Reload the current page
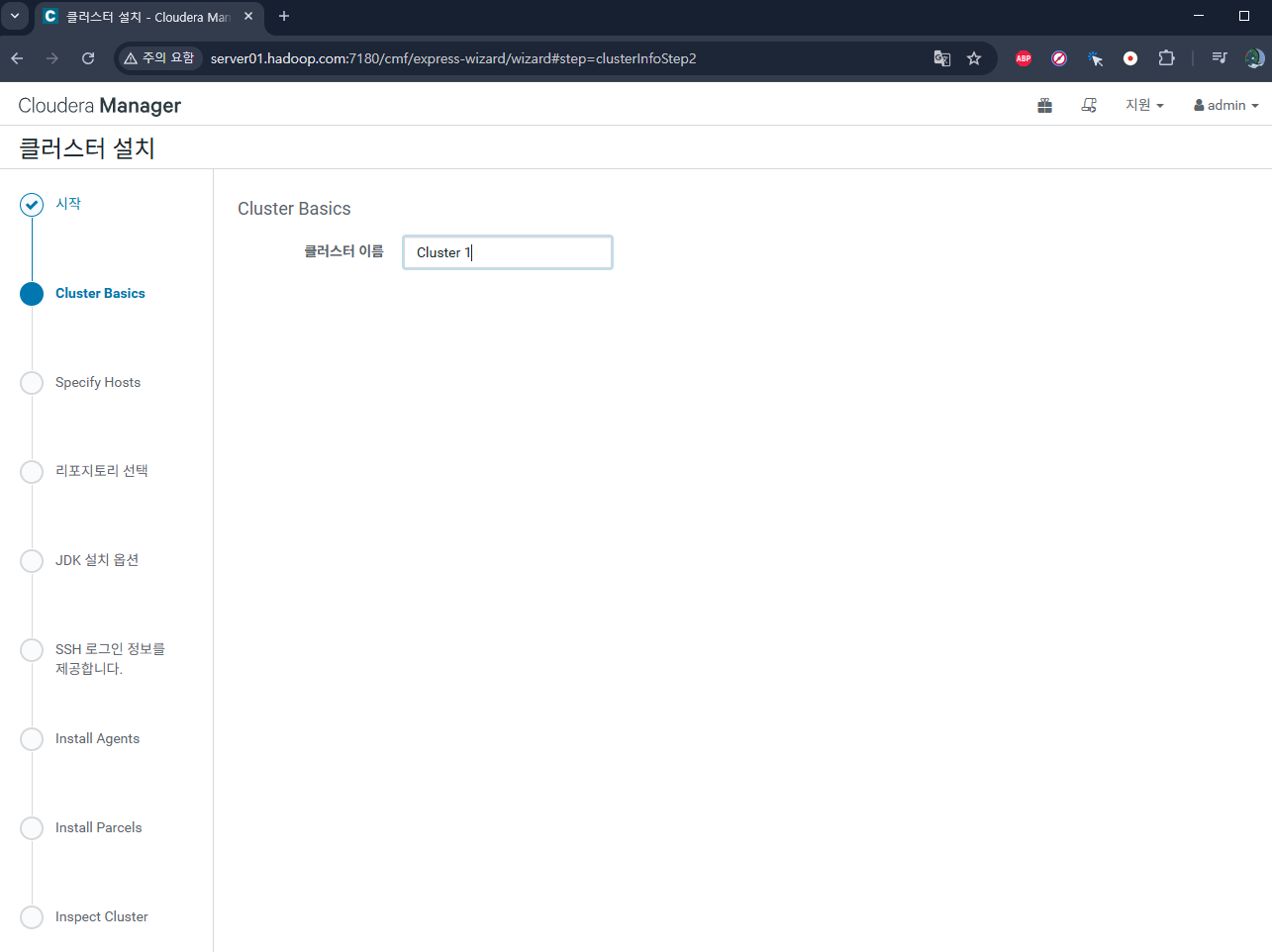 click(x=88, y=58)
